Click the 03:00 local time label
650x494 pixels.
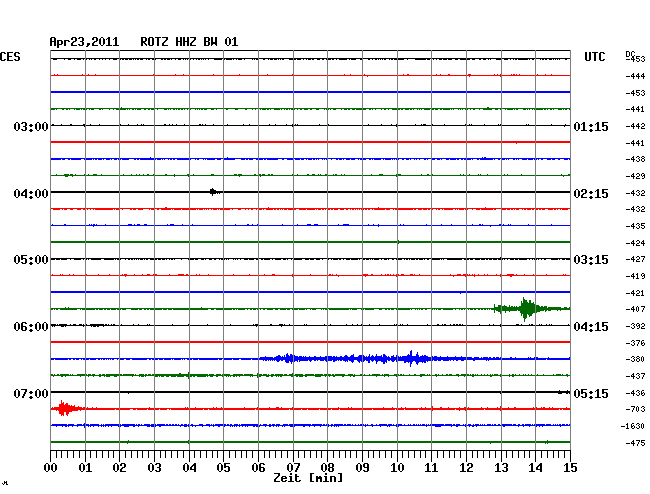tap(31, 126)
